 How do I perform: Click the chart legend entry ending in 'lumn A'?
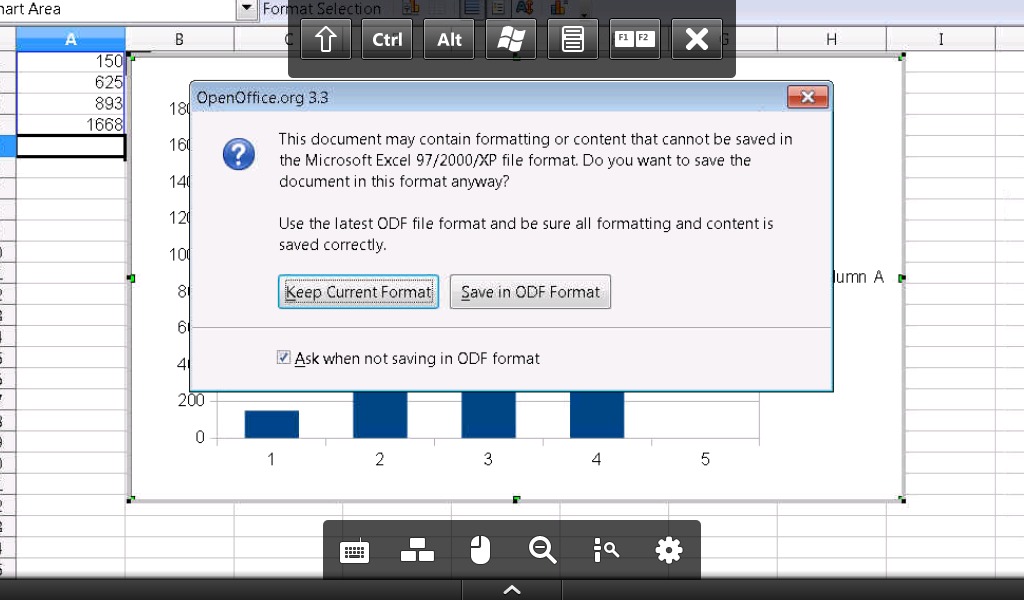click(859, 277)
